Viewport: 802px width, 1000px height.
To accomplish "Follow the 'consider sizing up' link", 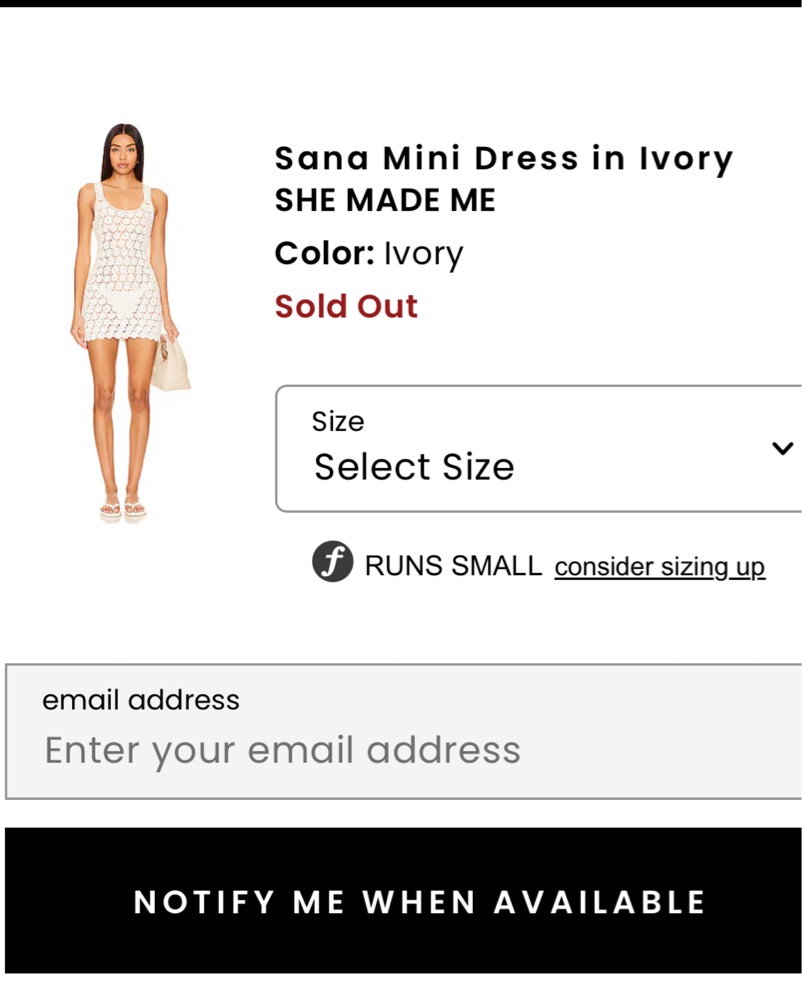I will point(659,567).
